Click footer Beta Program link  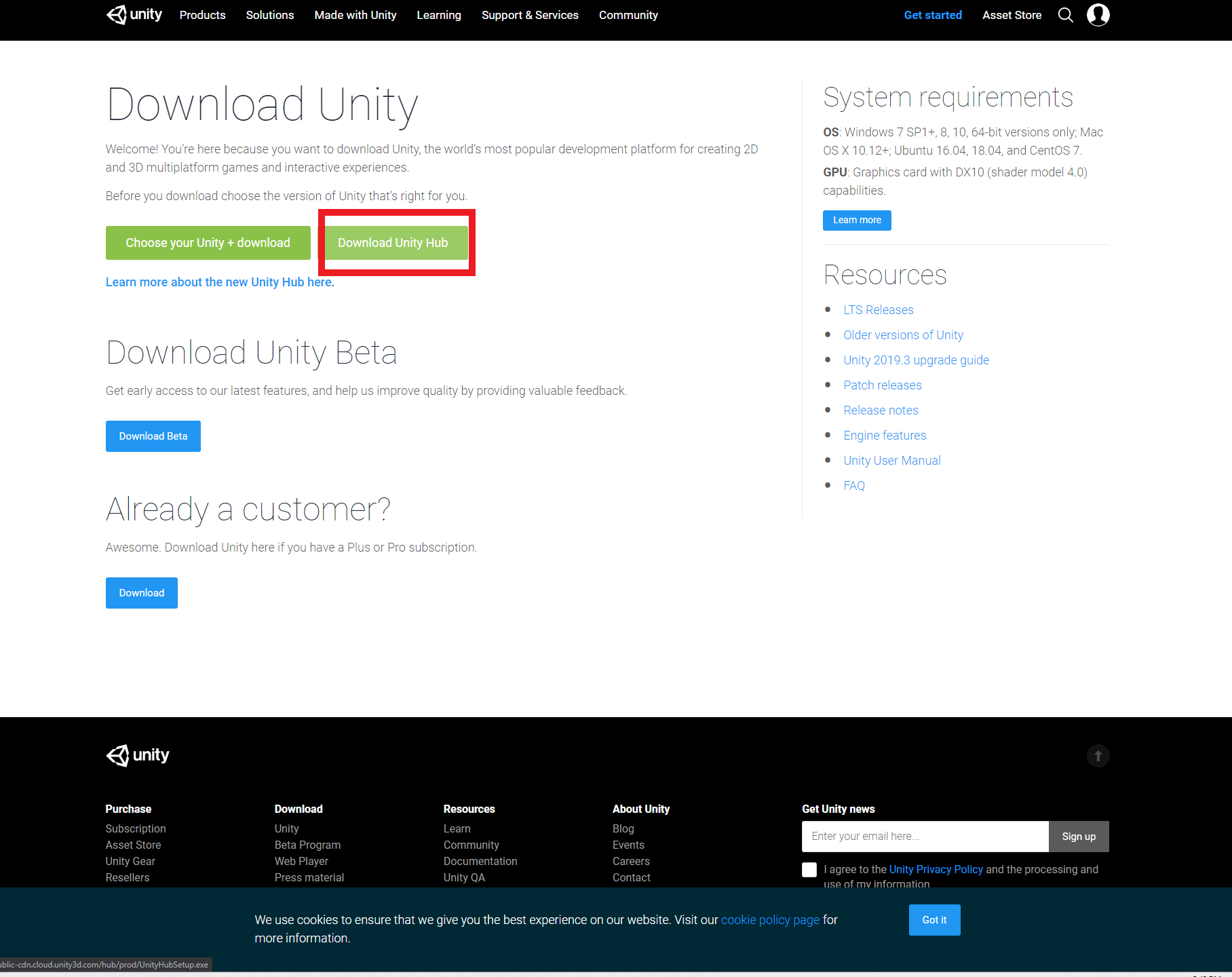pos(307,845)
